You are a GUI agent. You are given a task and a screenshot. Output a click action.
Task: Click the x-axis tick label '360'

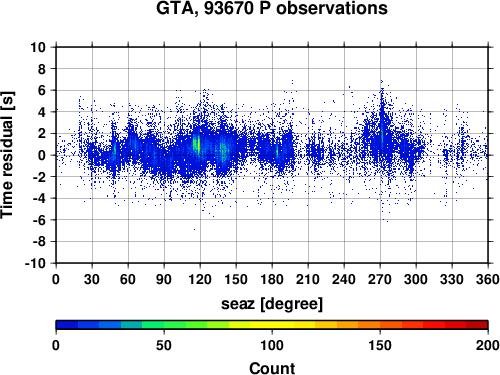[488, 279]
